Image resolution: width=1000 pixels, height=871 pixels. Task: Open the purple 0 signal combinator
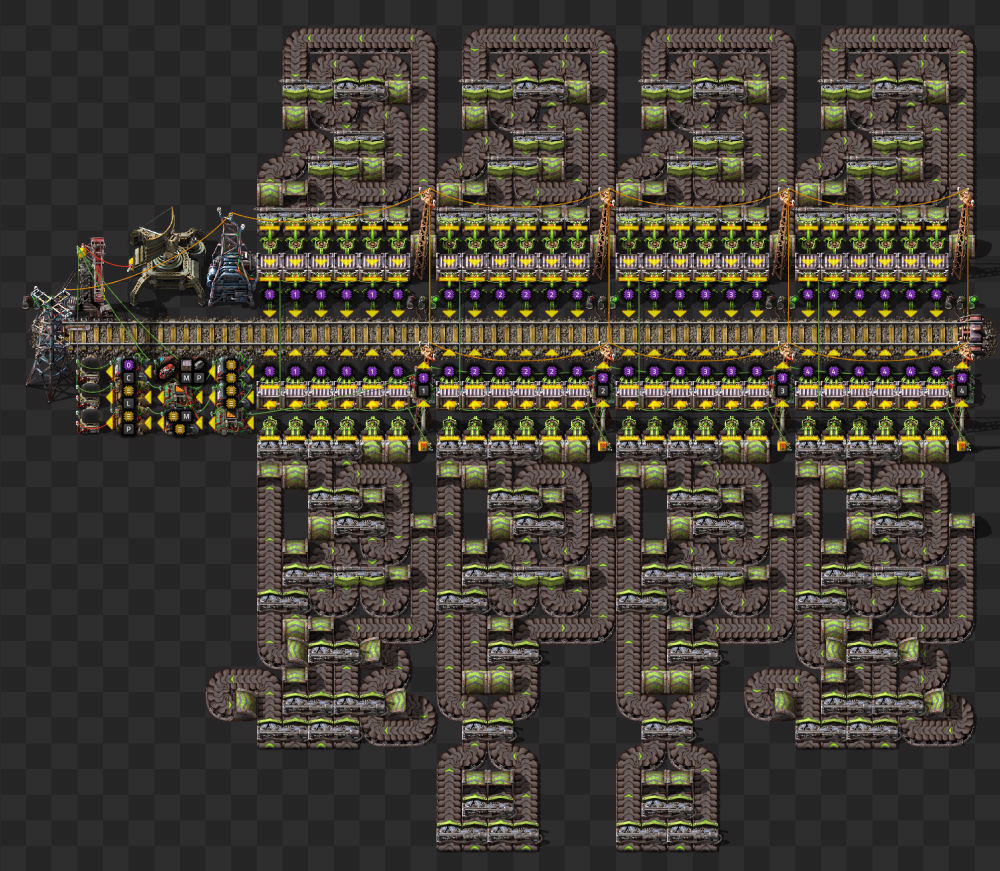[x=129, y=365]
